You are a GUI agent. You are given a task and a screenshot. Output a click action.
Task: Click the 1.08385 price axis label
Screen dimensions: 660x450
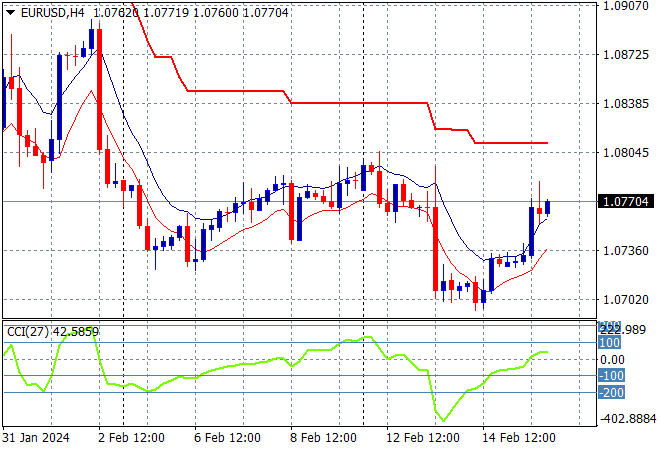click(625, 104)
